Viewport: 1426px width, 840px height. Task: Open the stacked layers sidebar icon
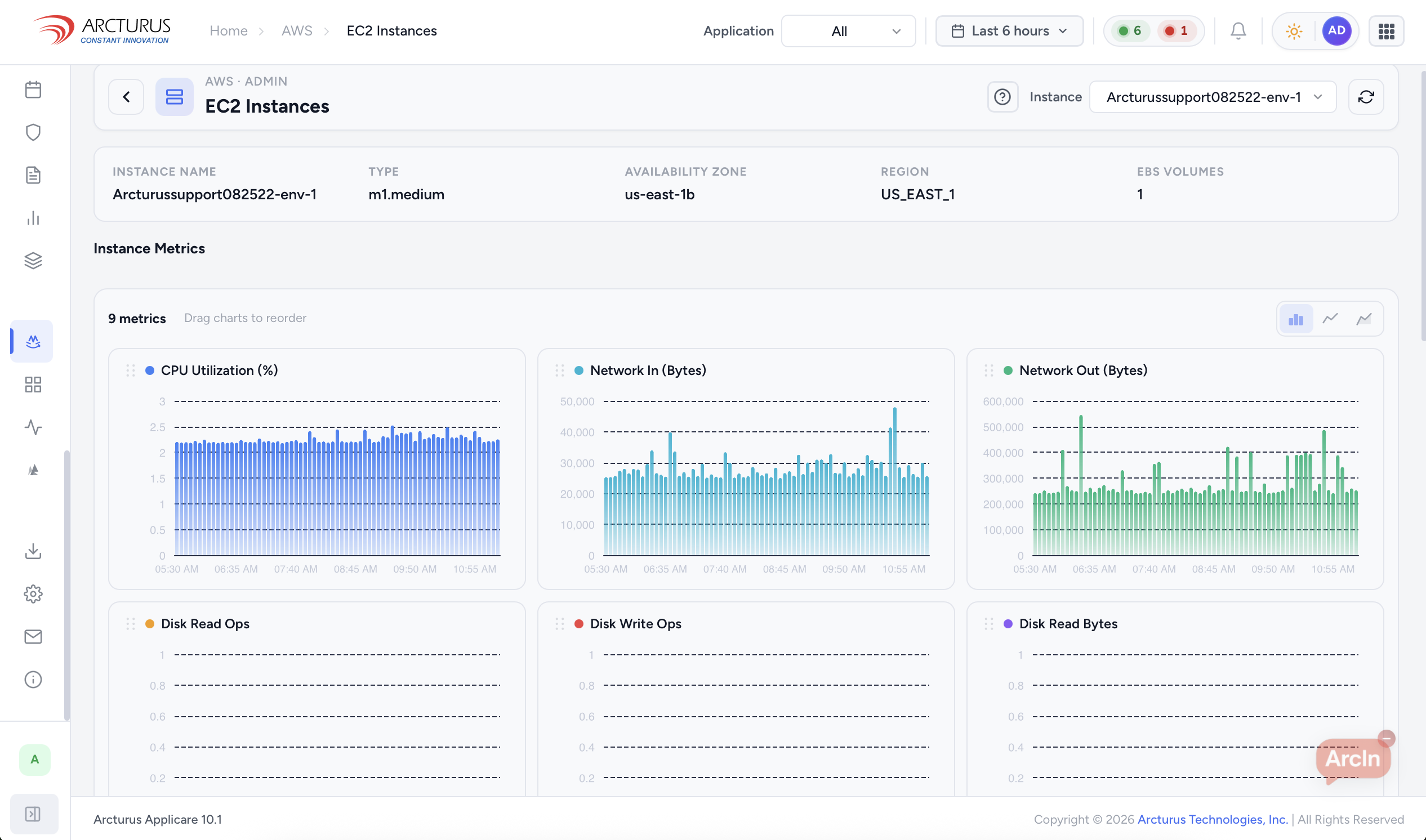point(33,260)
